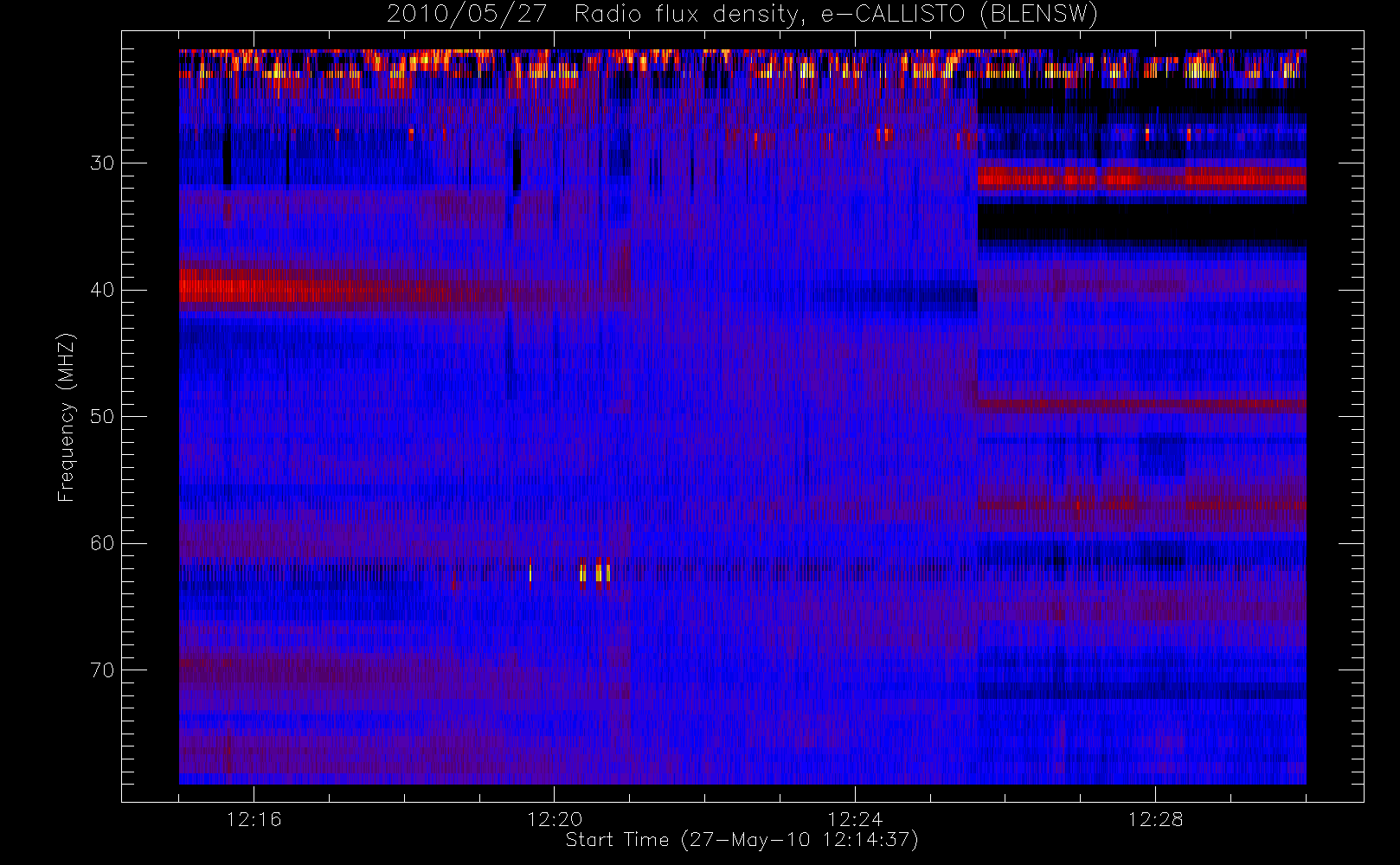Click the 12:16 time tick label
The height and width of the screenshot is (865, 1400).
tap(254, 819)
